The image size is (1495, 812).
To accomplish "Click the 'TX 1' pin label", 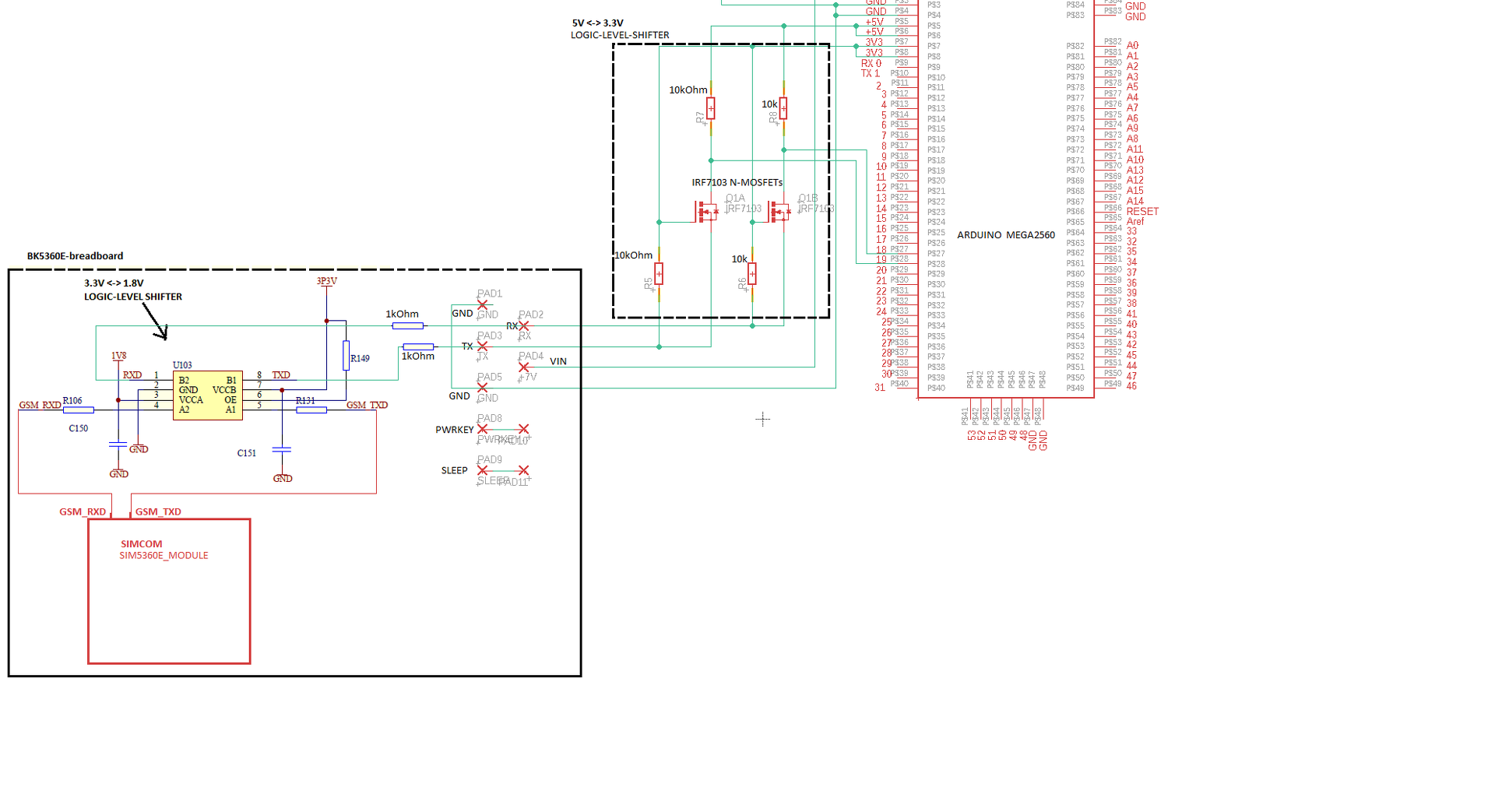I will tap(871, 74).
